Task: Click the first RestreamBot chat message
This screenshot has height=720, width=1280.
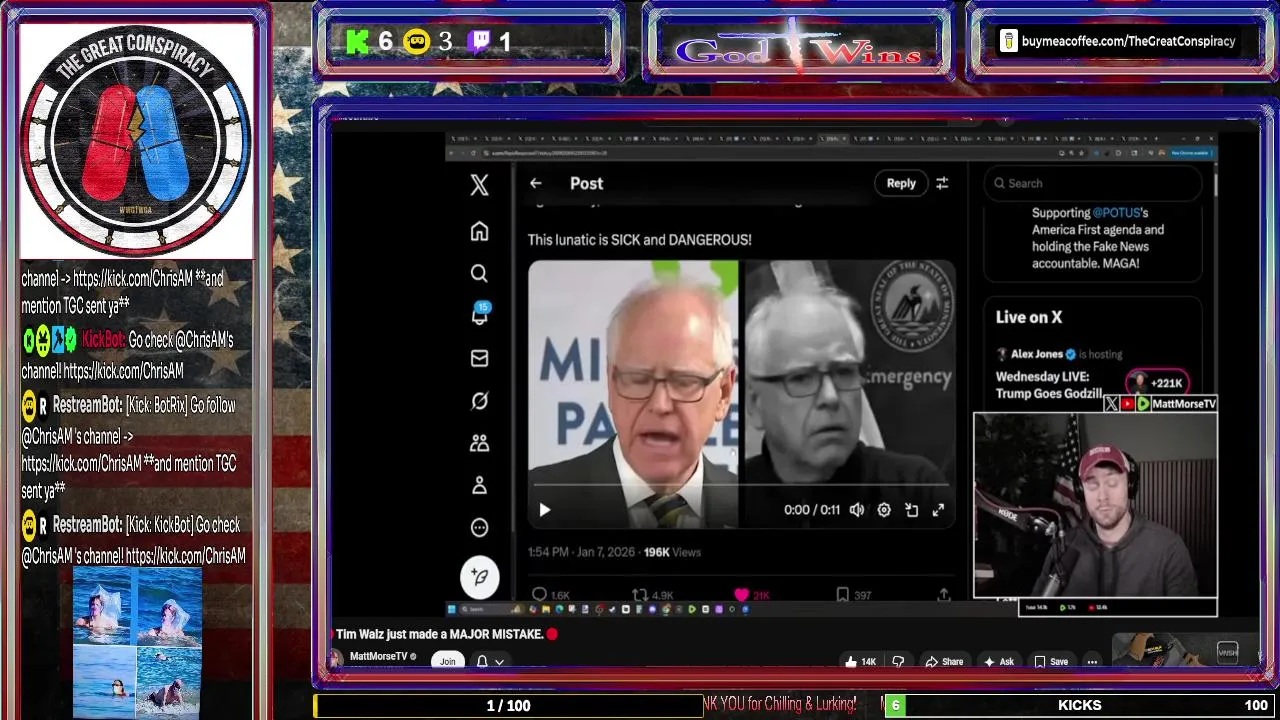Action: 130,448
